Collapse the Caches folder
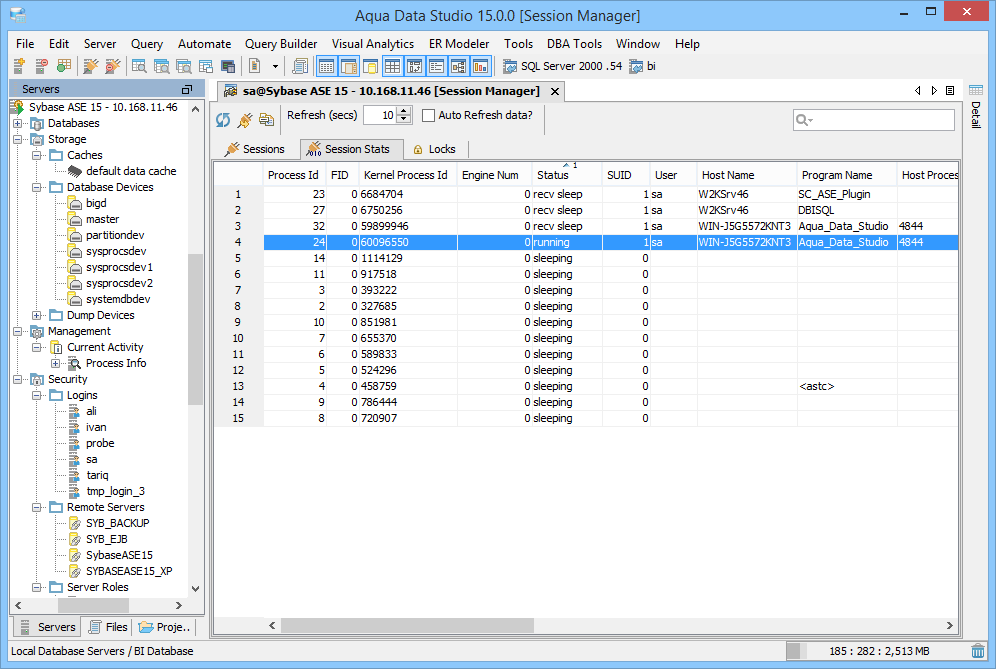The width and height of the screenshot is (996, 669). point(36,156)
